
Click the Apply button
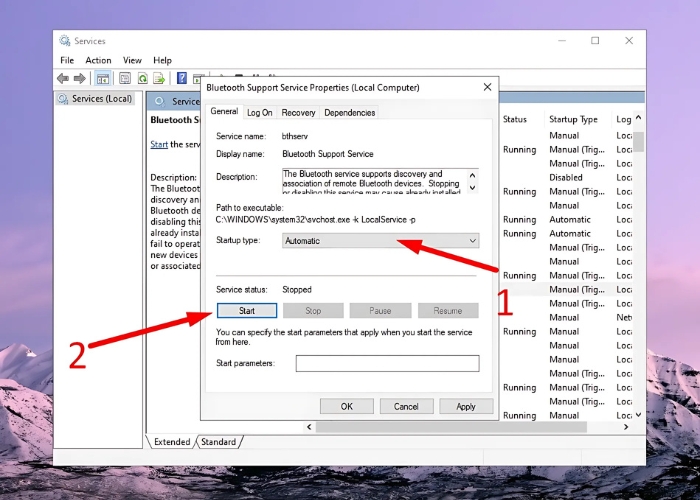[x=466, y=406]
